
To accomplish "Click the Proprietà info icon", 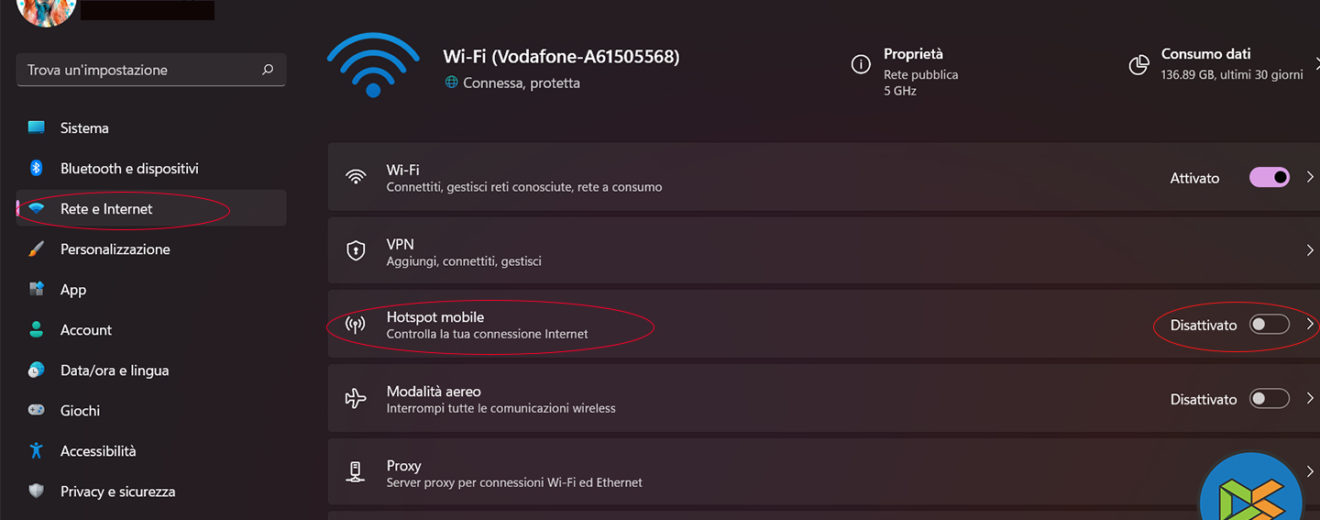I will tap(860, 65).
